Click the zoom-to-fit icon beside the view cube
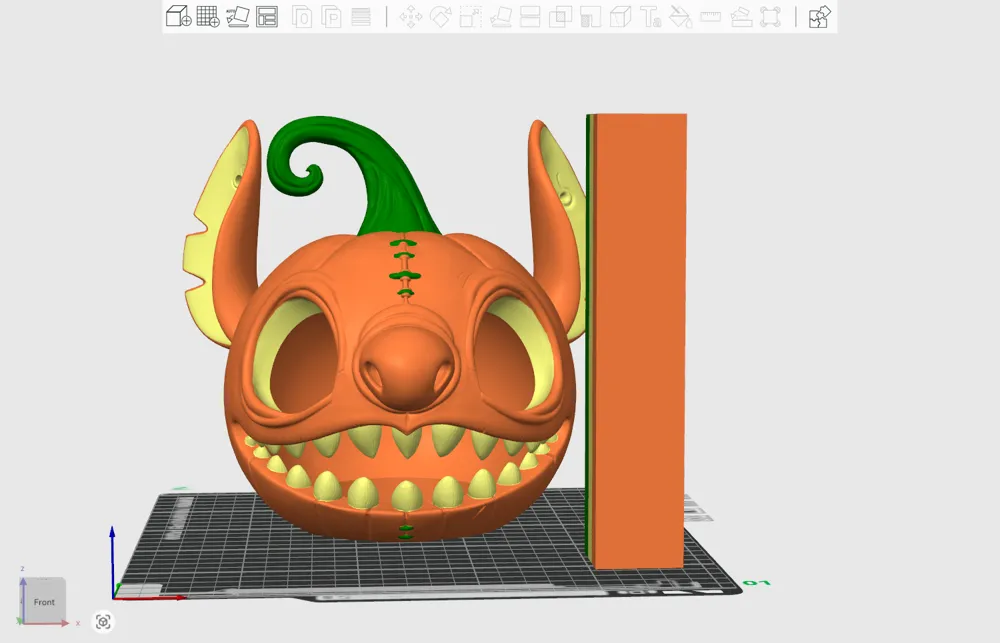Screen dimensions: 1000x643 pos(103,621)
